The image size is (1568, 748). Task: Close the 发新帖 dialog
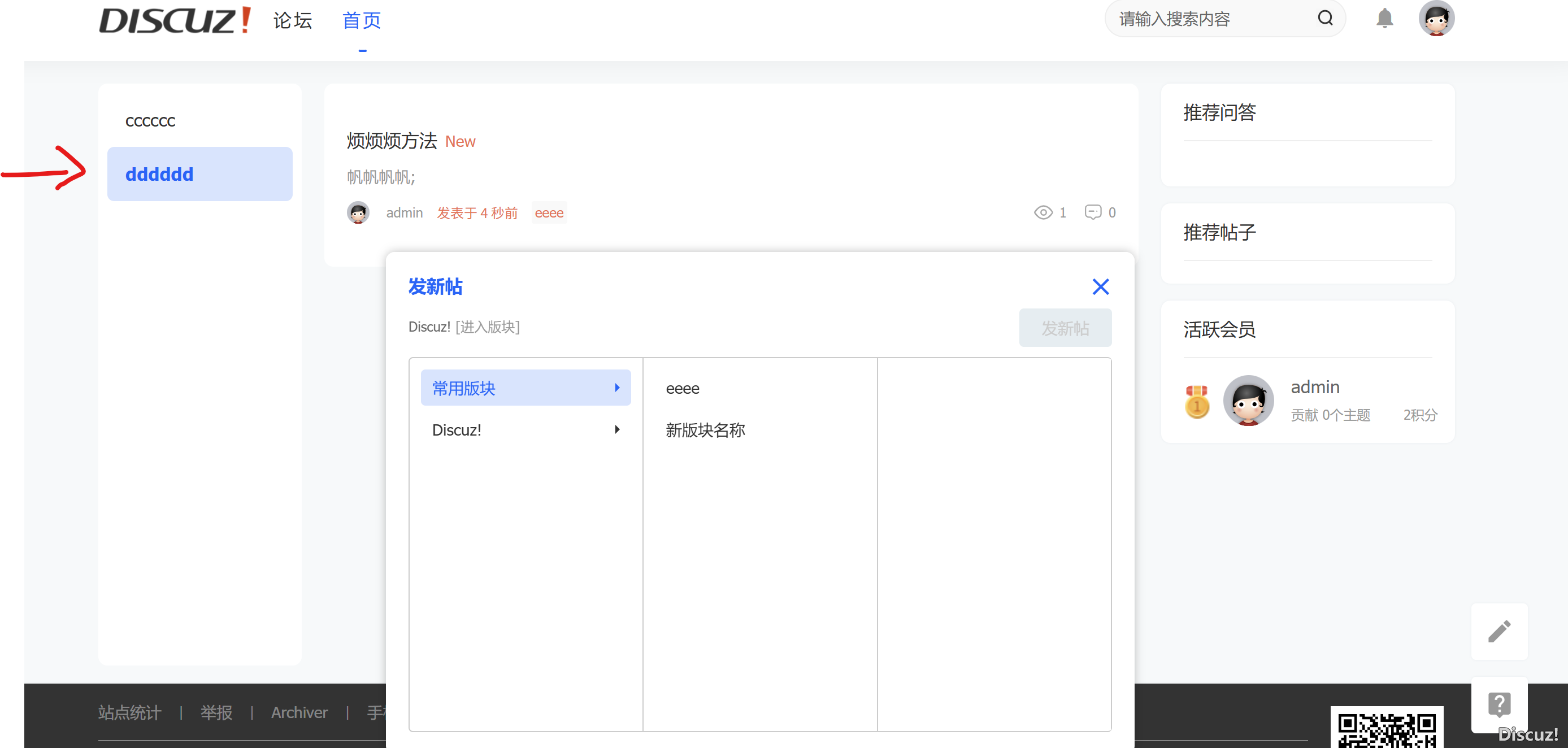tap(1101, 286)
